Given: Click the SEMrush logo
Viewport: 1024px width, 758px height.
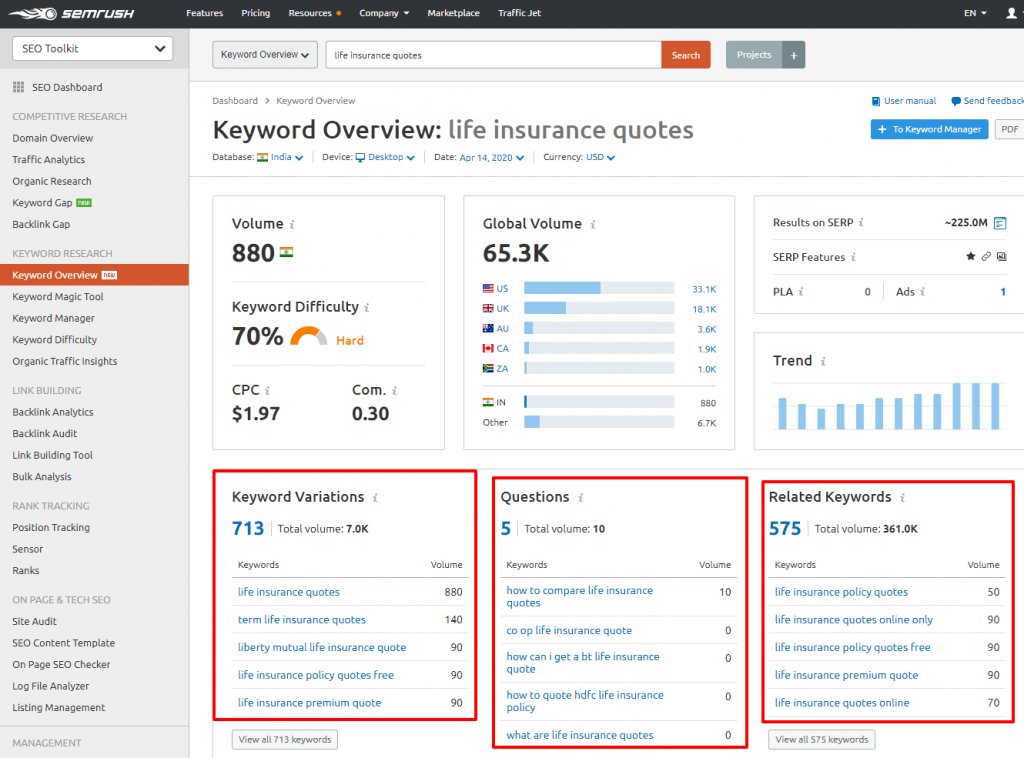Looking at the screenshot, I should click(71, 13).
